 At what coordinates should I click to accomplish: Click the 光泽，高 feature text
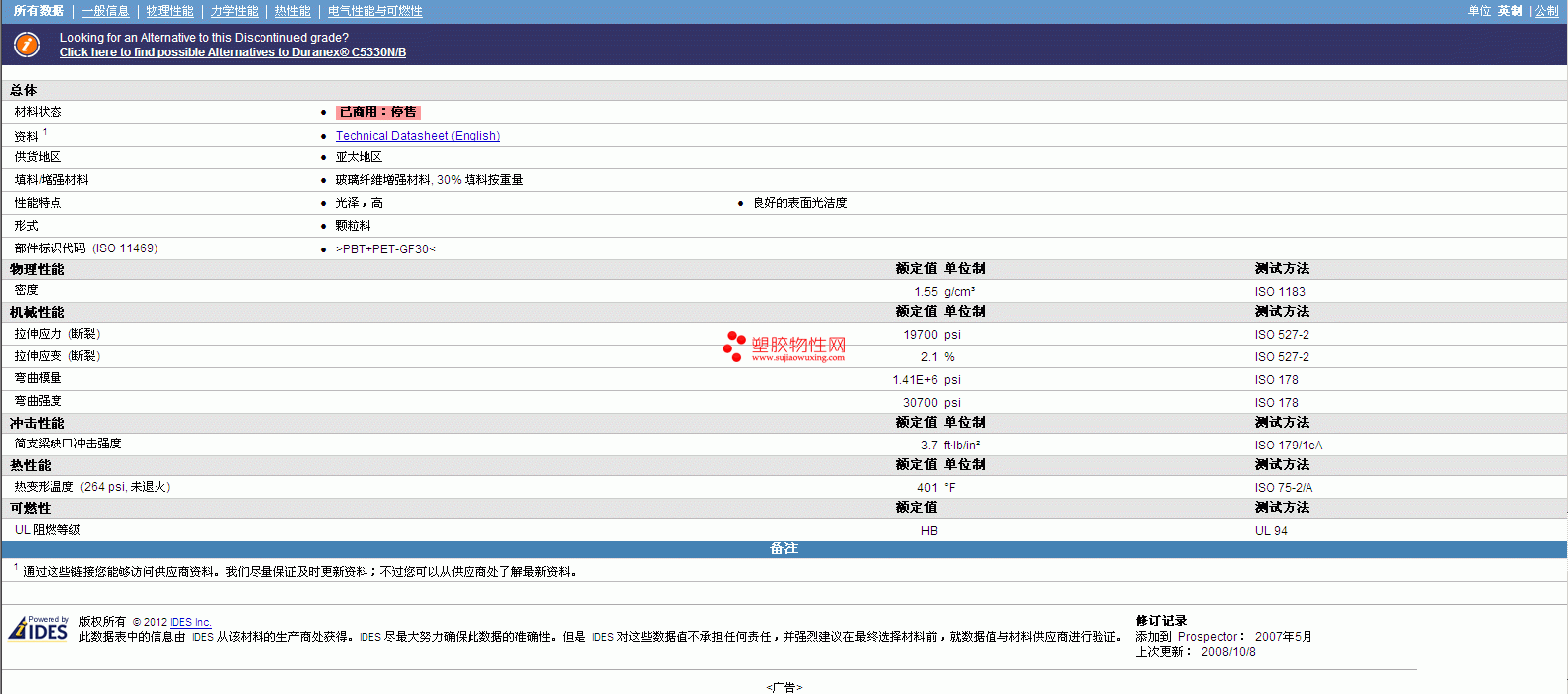(x=359, y=203)
